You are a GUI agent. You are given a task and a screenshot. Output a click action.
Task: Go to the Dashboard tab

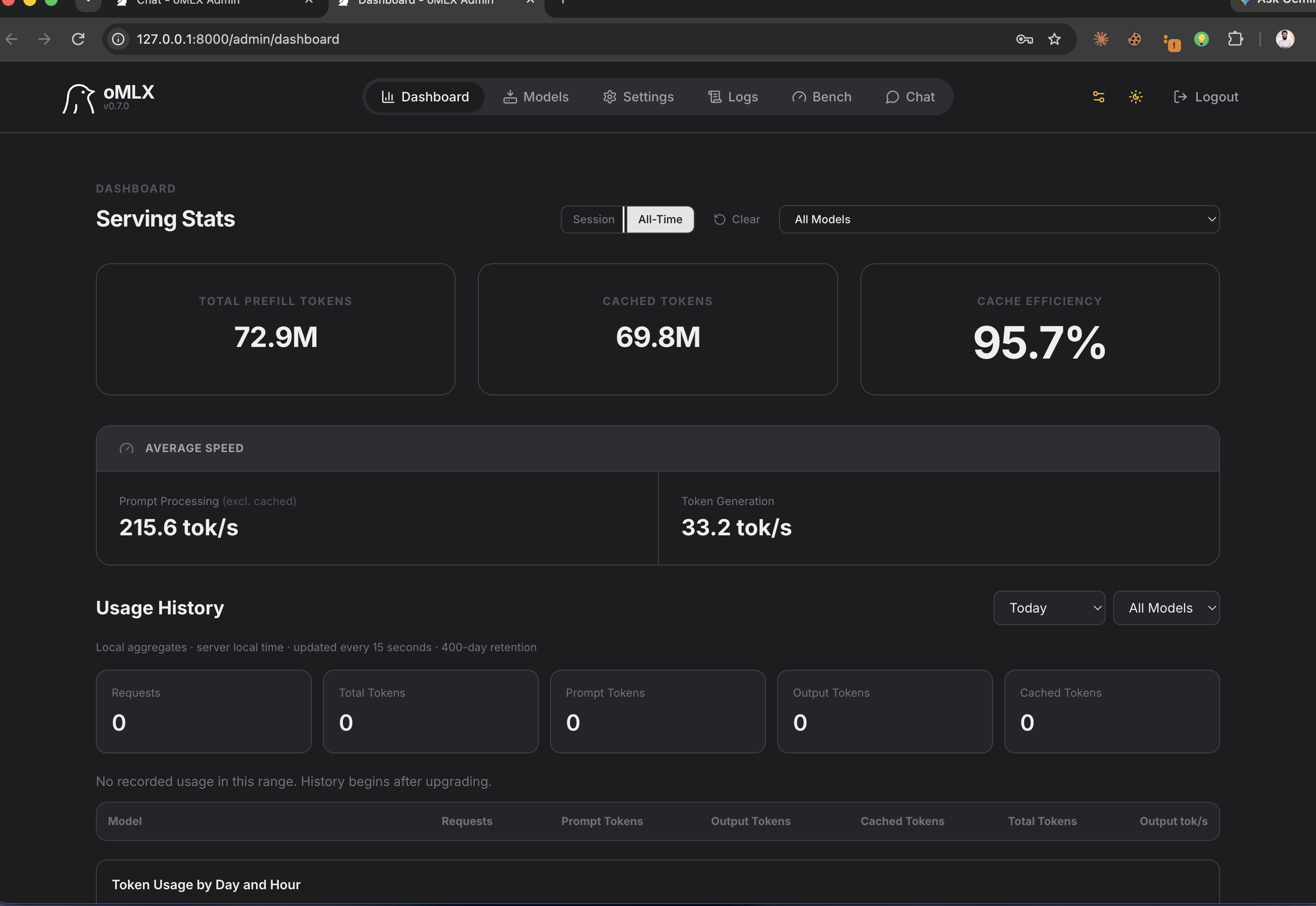click(425, 97)
